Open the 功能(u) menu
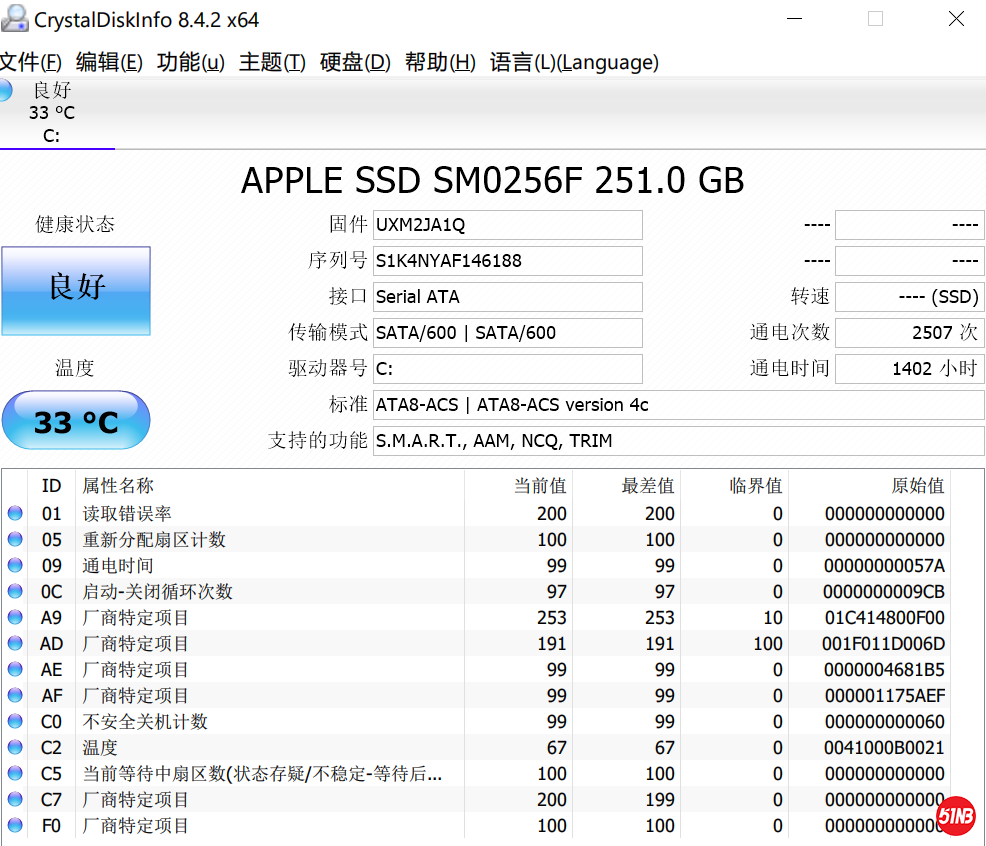The width and height of the screenshot is (986, 846). click(x=190, y=62)
